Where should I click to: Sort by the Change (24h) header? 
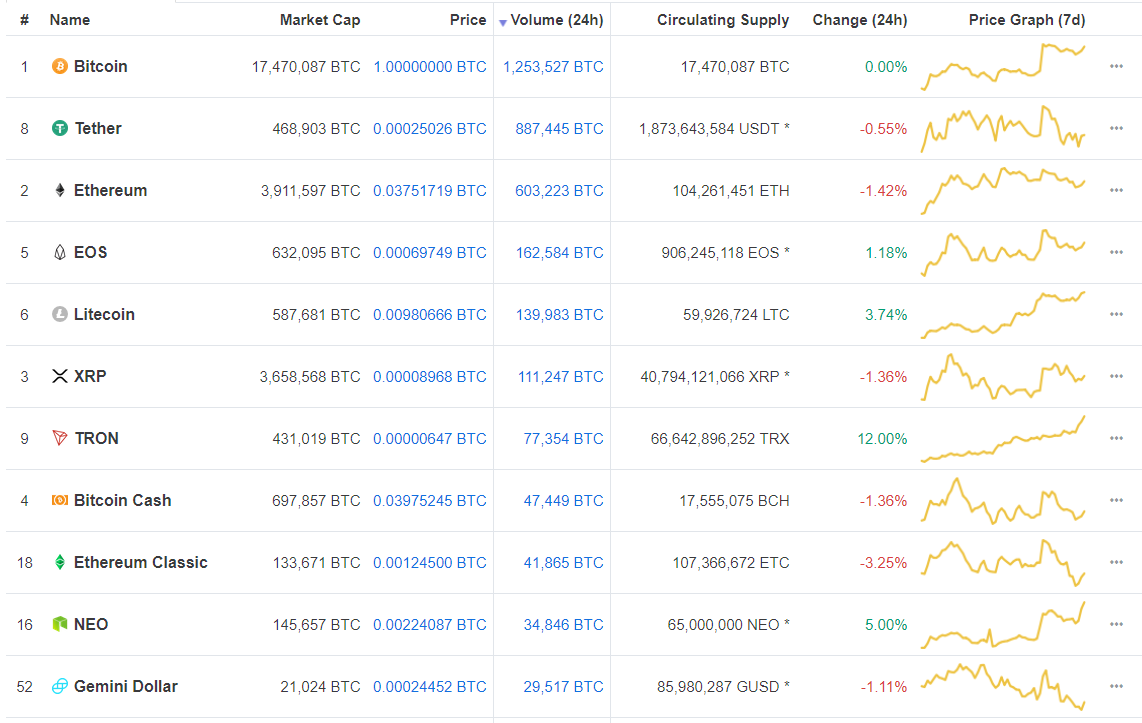pos(859,20)
